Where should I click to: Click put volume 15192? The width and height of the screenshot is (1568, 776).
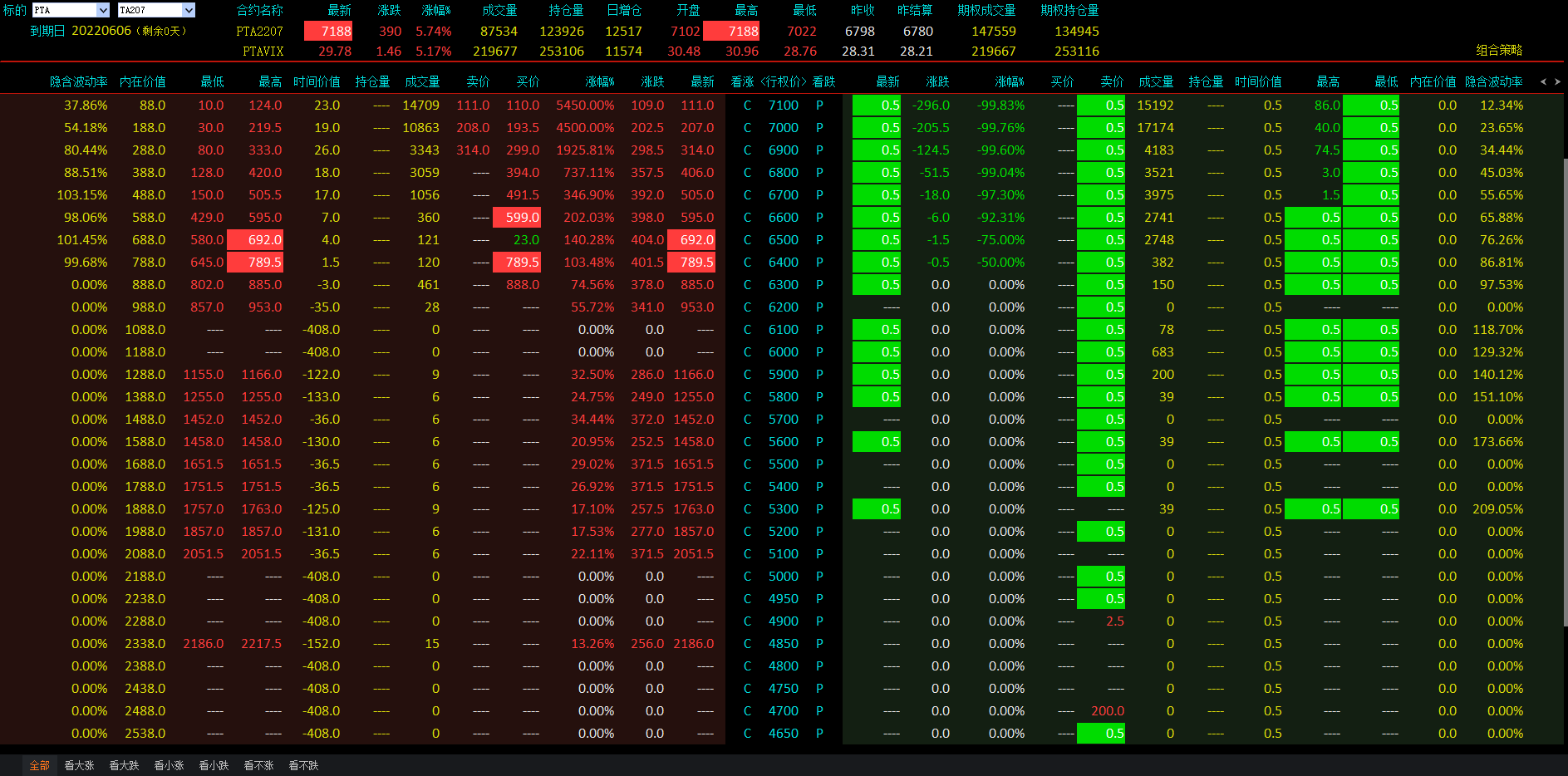1155,106
